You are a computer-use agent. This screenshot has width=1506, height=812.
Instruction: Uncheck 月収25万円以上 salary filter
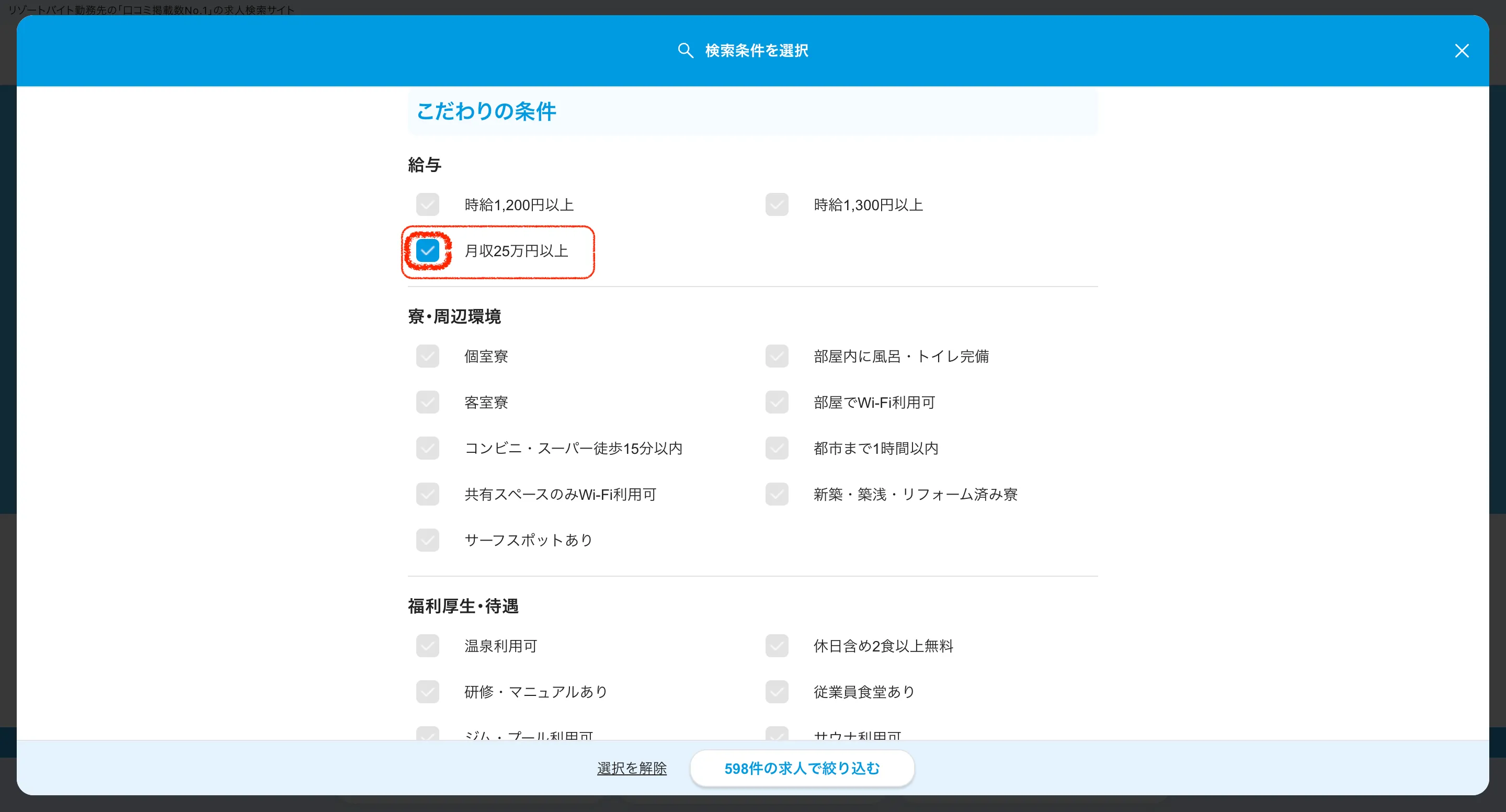click(x=427, y=251)
